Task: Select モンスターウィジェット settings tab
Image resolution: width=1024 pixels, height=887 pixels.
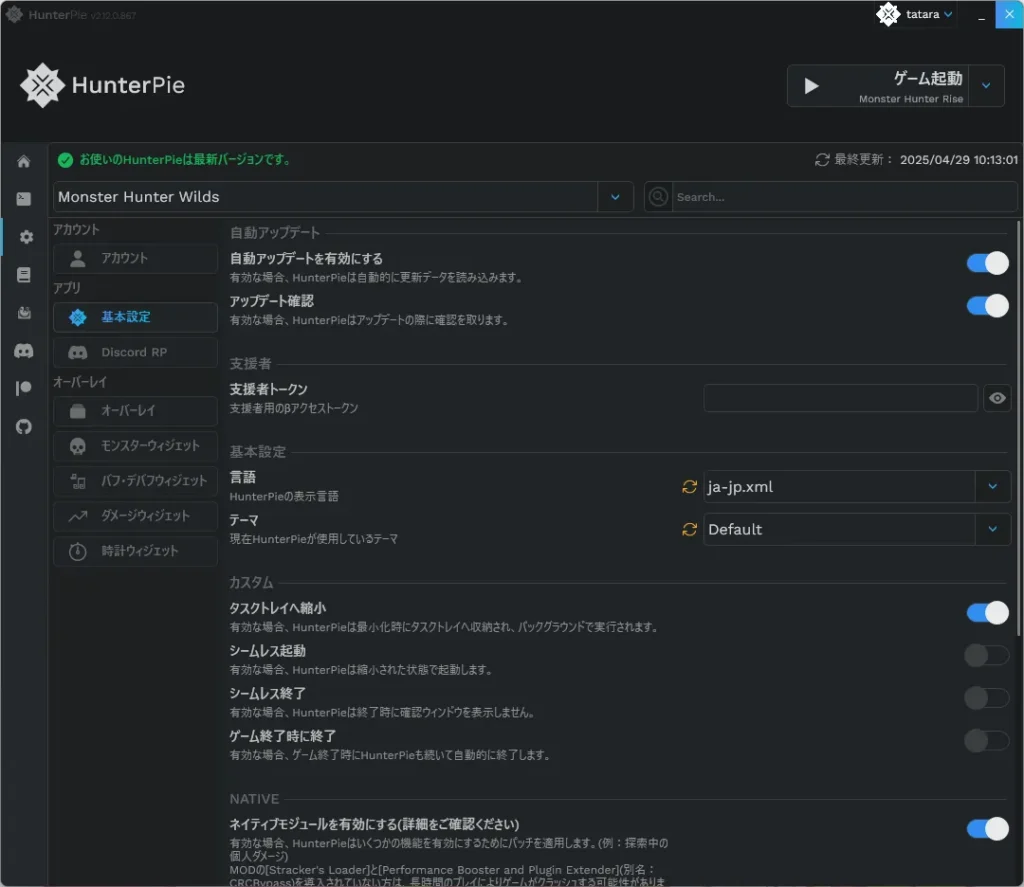Action: (135, 446)
